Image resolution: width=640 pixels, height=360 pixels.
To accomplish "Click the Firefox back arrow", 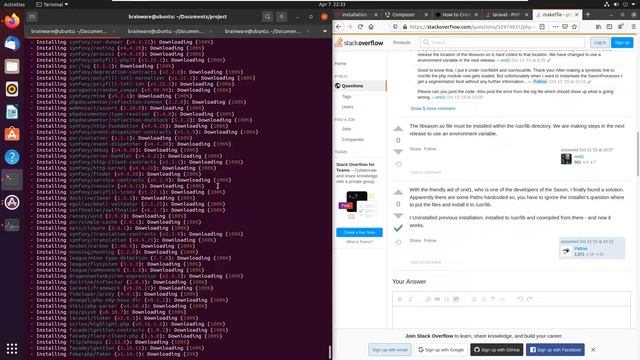I will coord(339,27).
